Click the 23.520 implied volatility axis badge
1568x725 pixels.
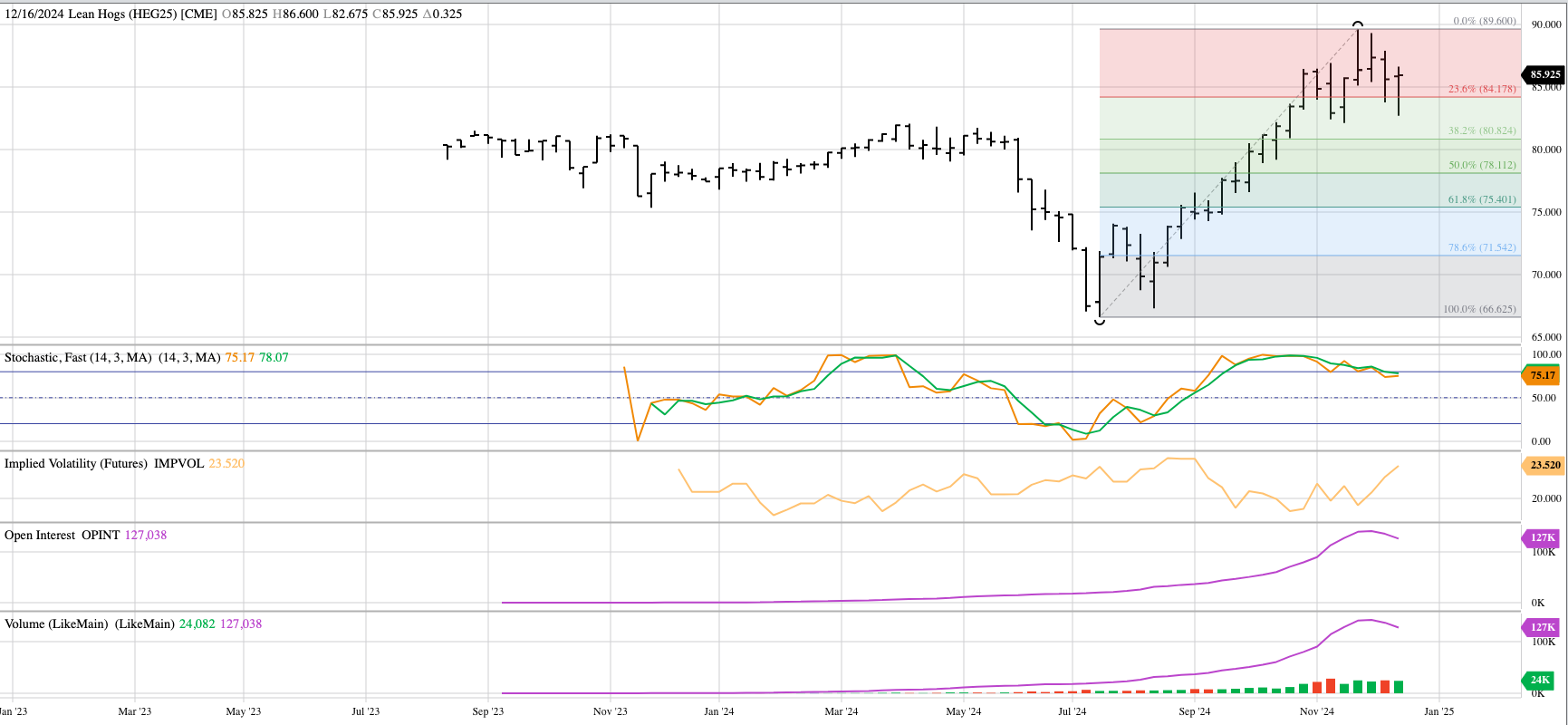[1544, 465]
